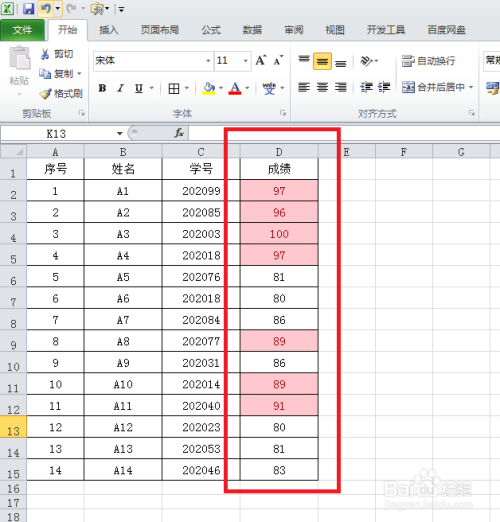This screenshot has height=522, width=500.
Task: Expand the font color dropdown arrow
Action: 247,88
